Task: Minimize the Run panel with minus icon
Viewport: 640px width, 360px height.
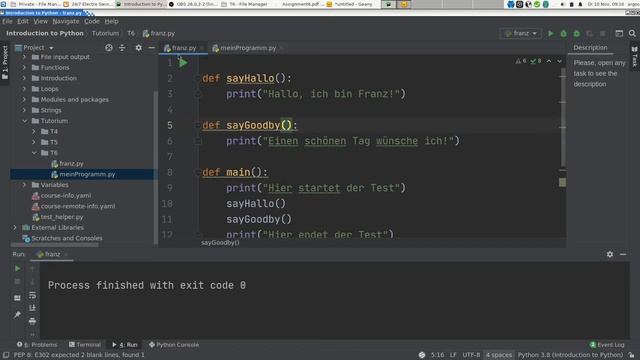Action: click(x=623, y=254)
